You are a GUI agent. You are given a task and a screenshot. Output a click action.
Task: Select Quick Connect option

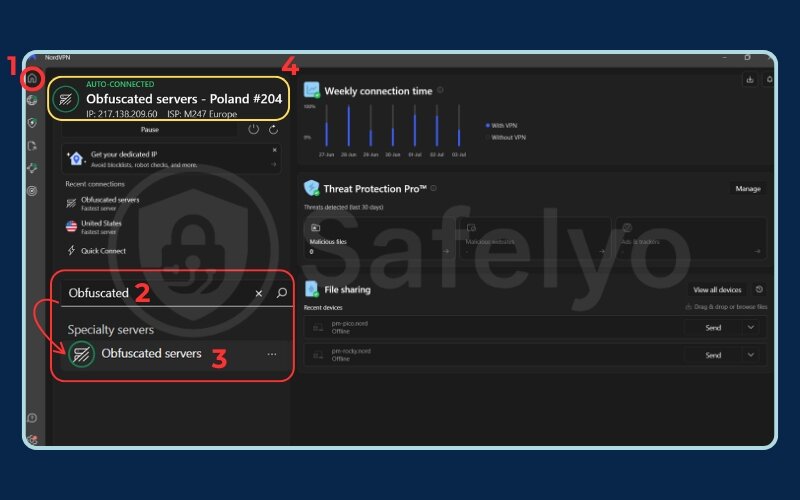point(102,251)
